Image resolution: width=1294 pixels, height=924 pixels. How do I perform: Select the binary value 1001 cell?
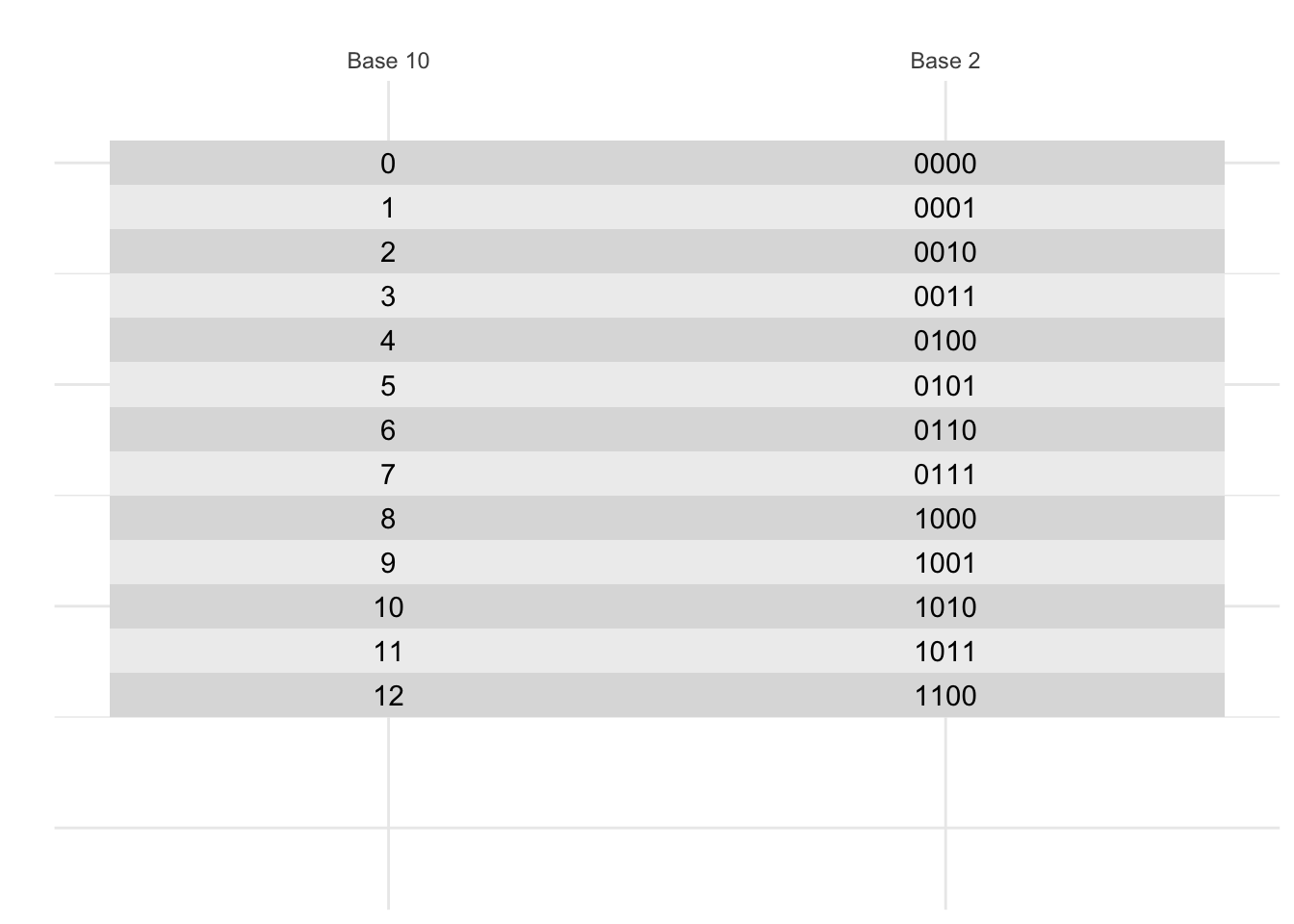tap(945, 563)
